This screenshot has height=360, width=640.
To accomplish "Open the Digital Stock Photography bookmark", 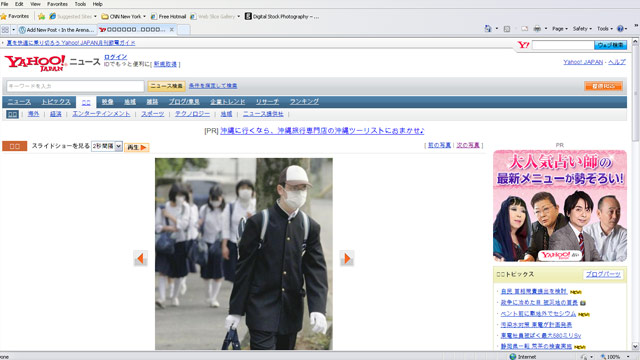I will pos(282,16).
